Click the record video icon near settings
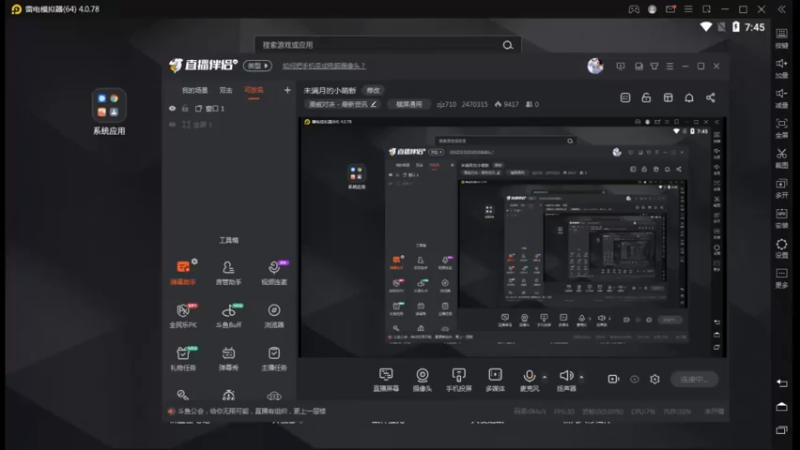 click(613, 379)
